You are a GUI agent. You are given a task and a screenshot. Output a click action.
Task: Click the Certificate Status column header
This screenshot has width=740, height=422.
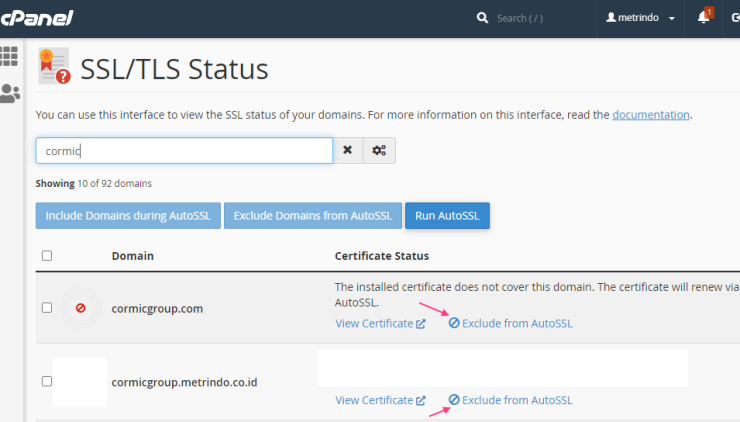[382, 256]
